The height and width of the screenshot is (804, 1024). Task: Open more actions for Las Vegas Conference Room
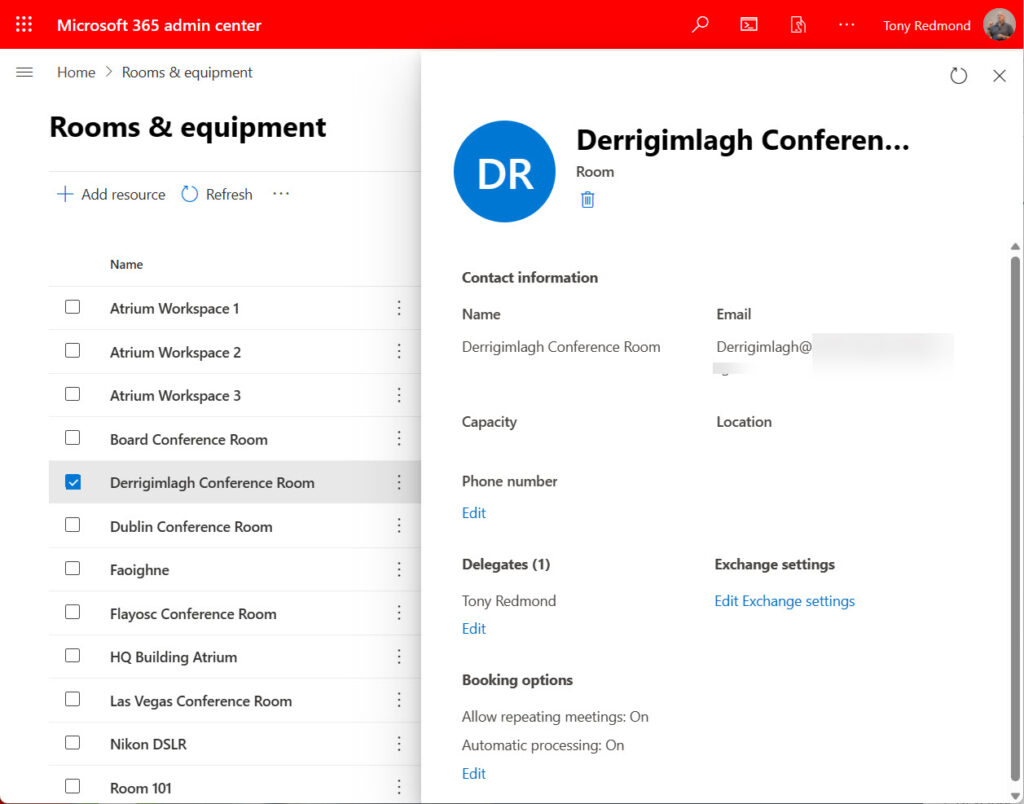[399, 700]
